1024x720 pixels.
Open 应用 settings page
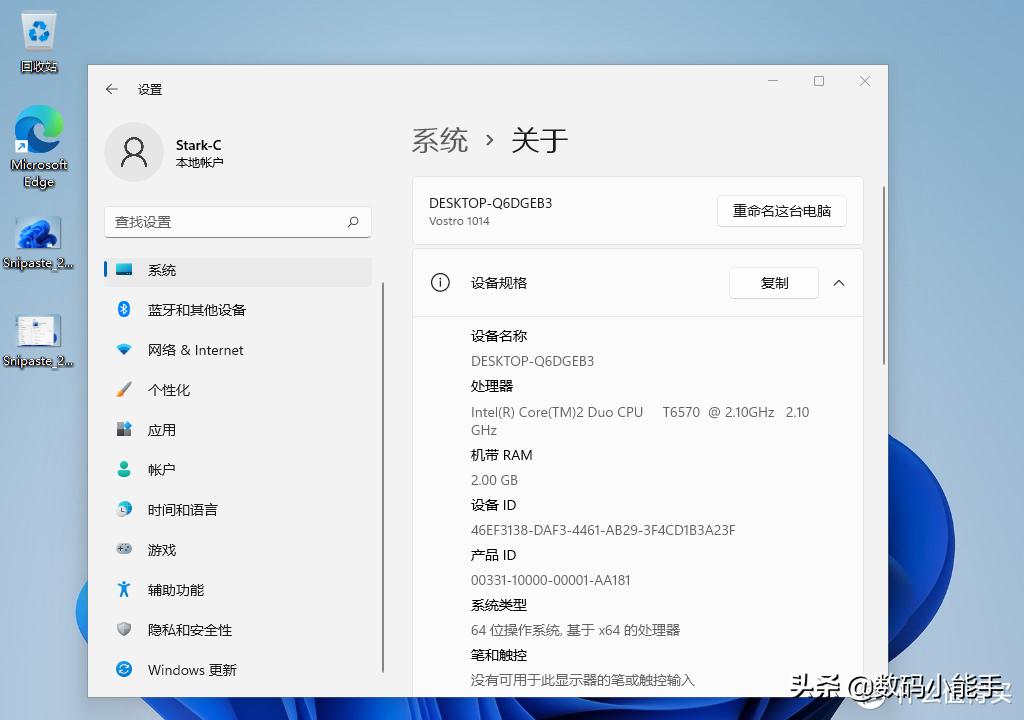tap(163, 430)
